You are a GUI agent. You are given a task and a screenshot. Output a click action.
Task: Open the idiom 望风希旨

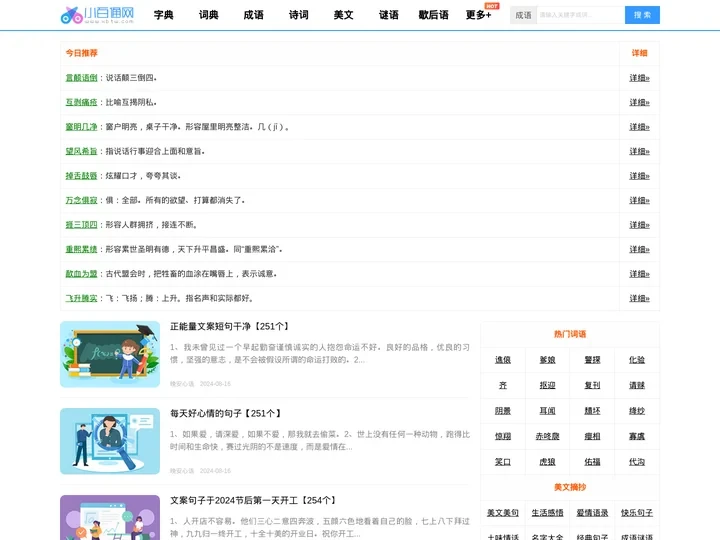(x=81, y=152)
